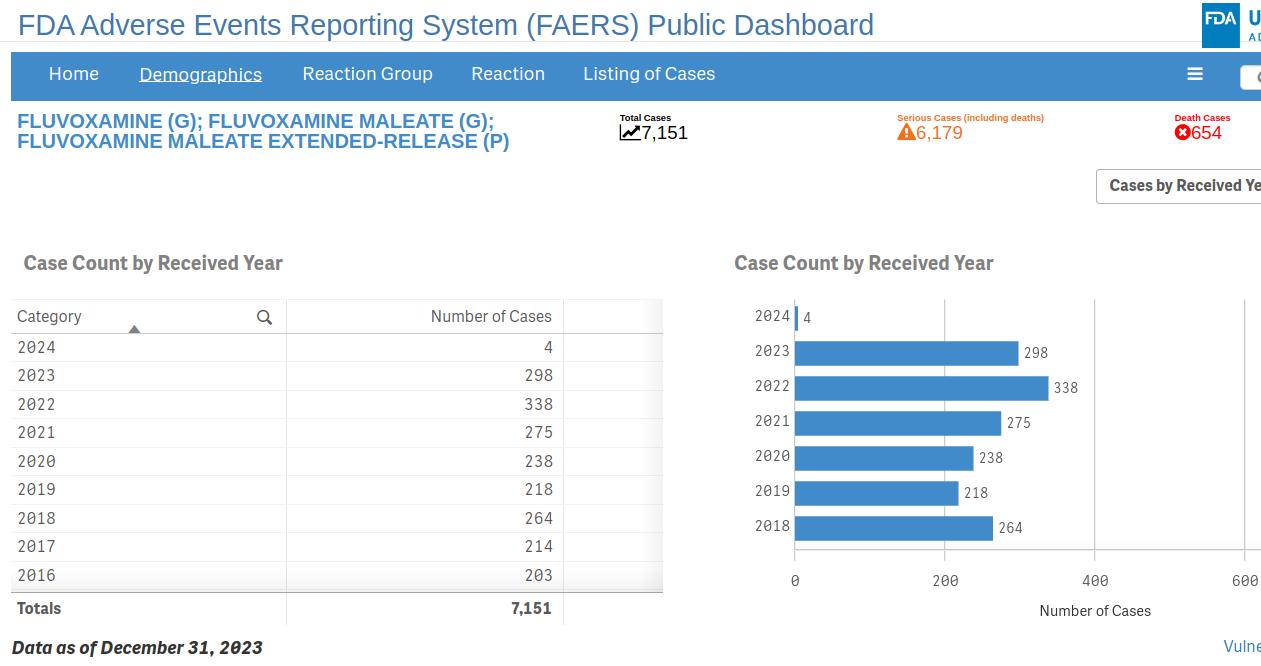The image size is (1261, 666).
Task: Click the 2018 bar in the chart
Action: (x=893, y=528)
